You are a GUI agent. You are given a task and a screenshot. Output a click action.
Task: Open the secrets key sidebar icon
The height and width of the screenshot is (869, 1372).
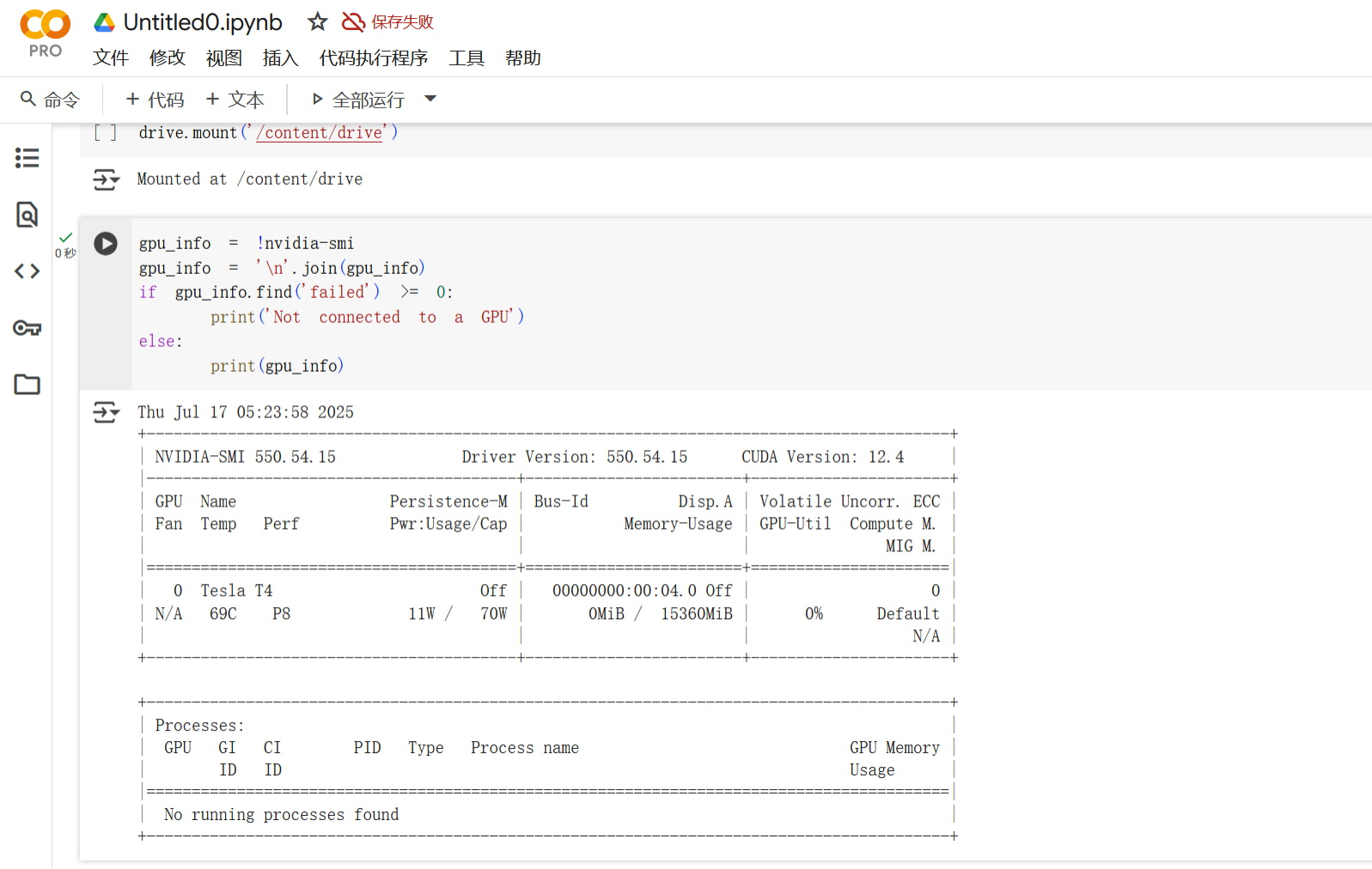click(x=27, y=328)
